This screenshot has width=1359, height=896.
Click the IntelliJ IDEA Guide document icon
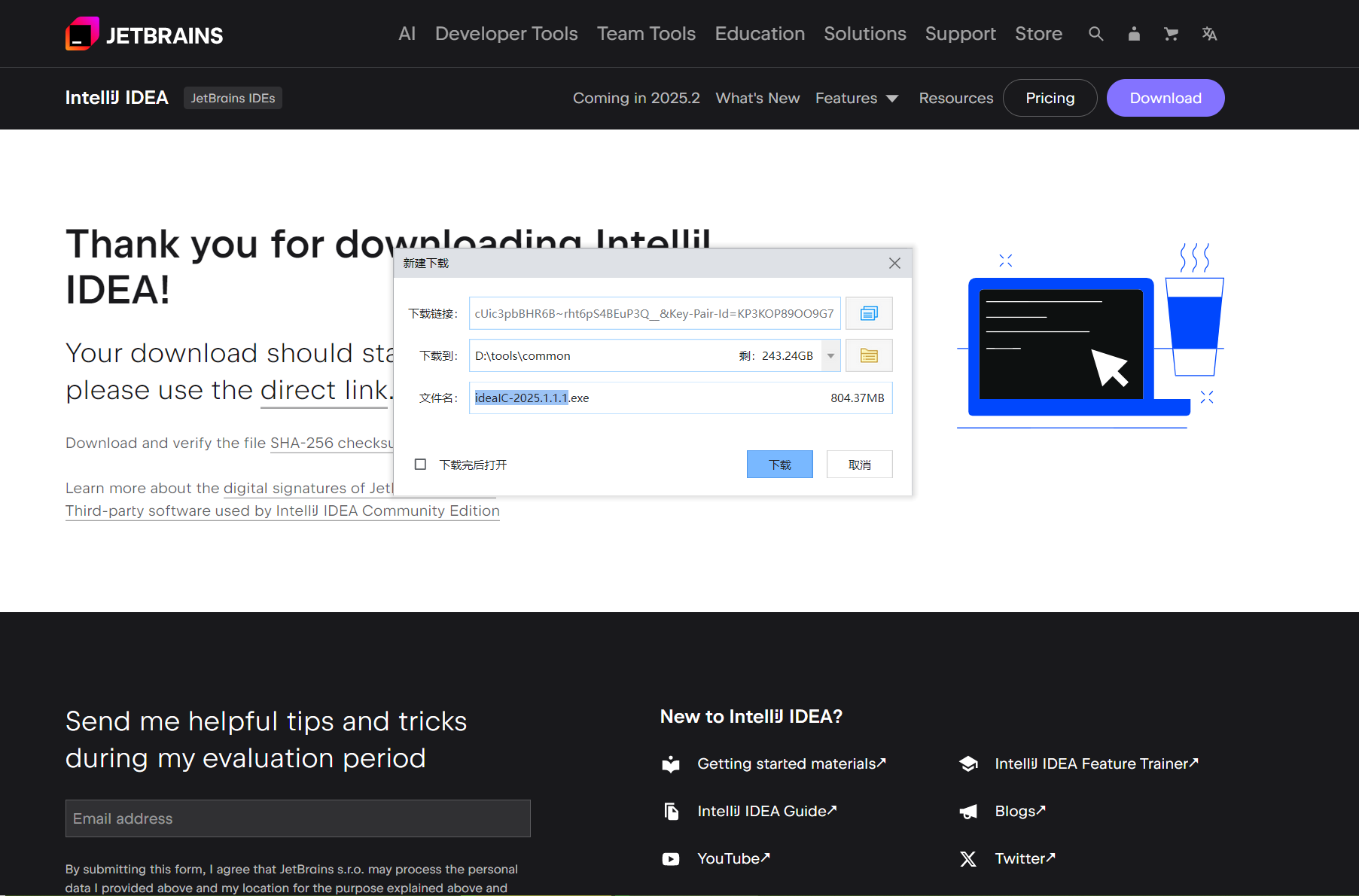[671, 811]
